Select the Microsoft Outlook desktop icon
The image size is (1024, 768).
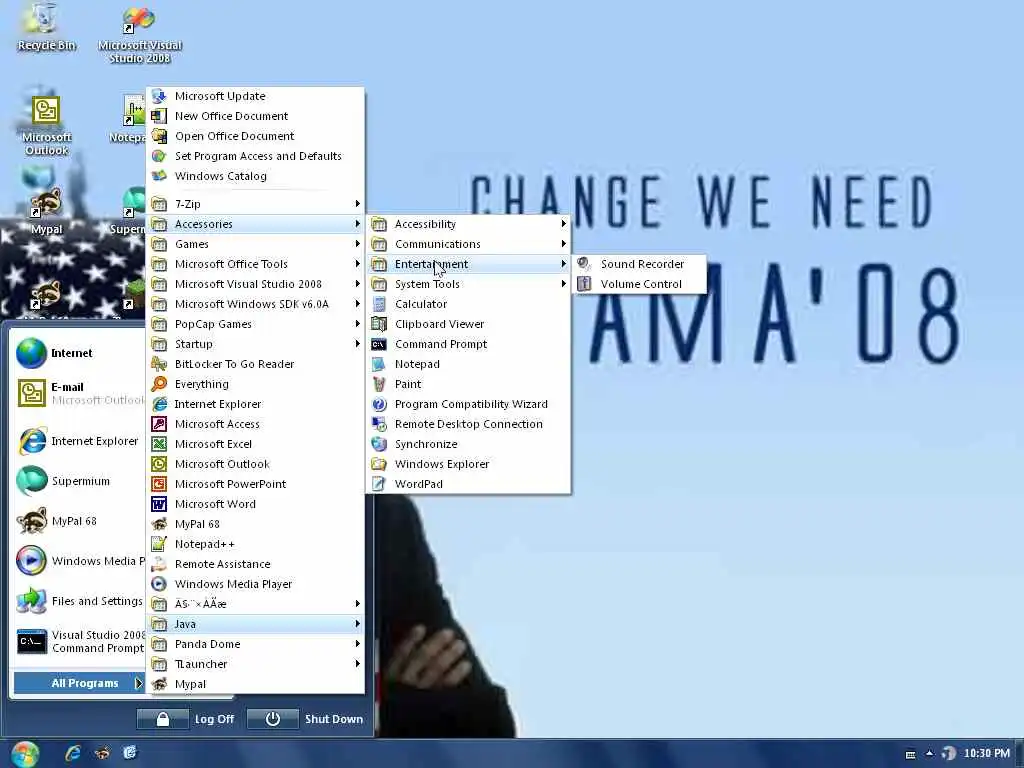[x=46, y=124]
